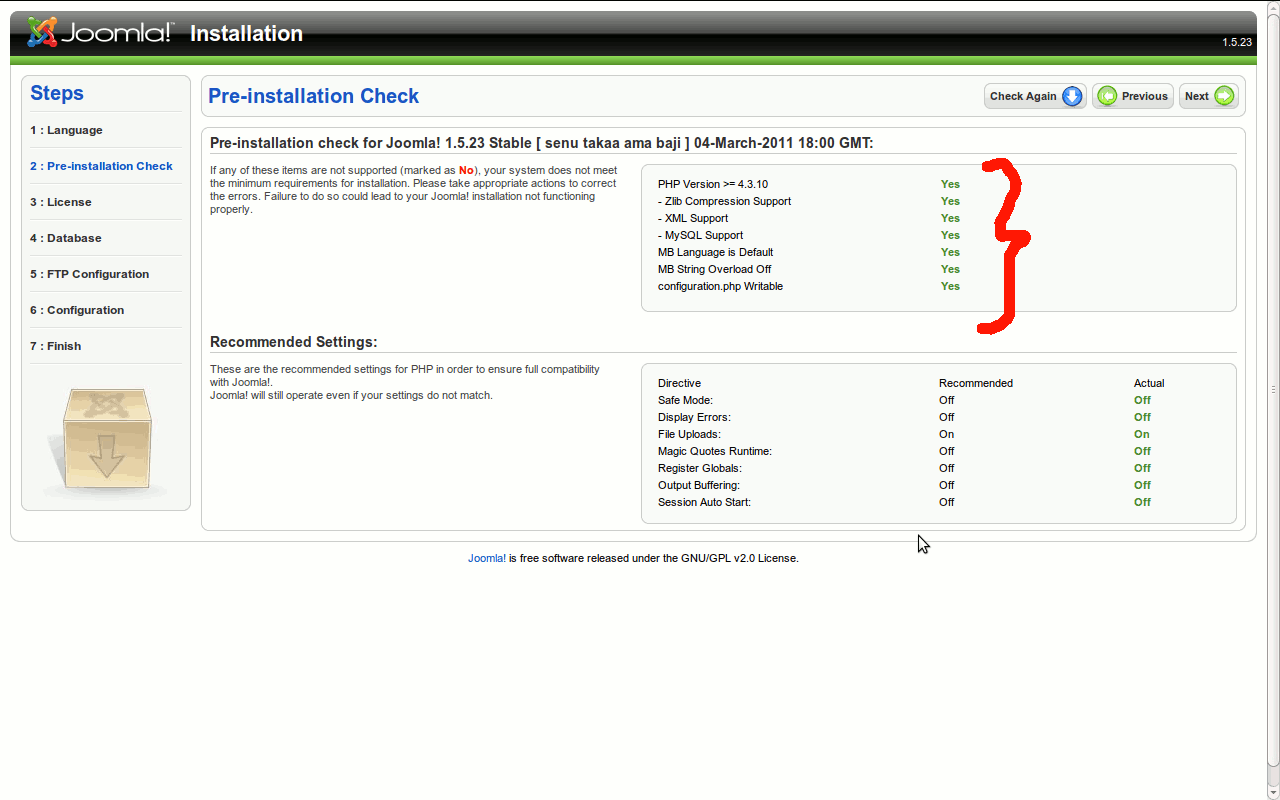Proceed with the Next button label
Screen dimensions: 1280x800
pos(1196,96)
